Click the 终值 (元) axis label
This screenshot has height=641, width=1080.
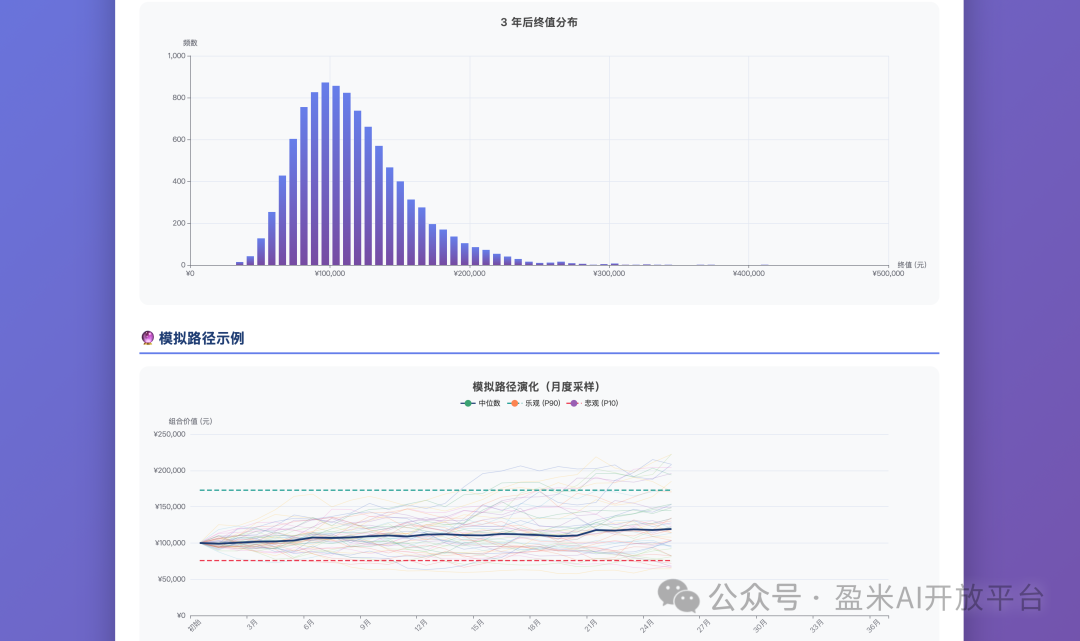[912, 264]
